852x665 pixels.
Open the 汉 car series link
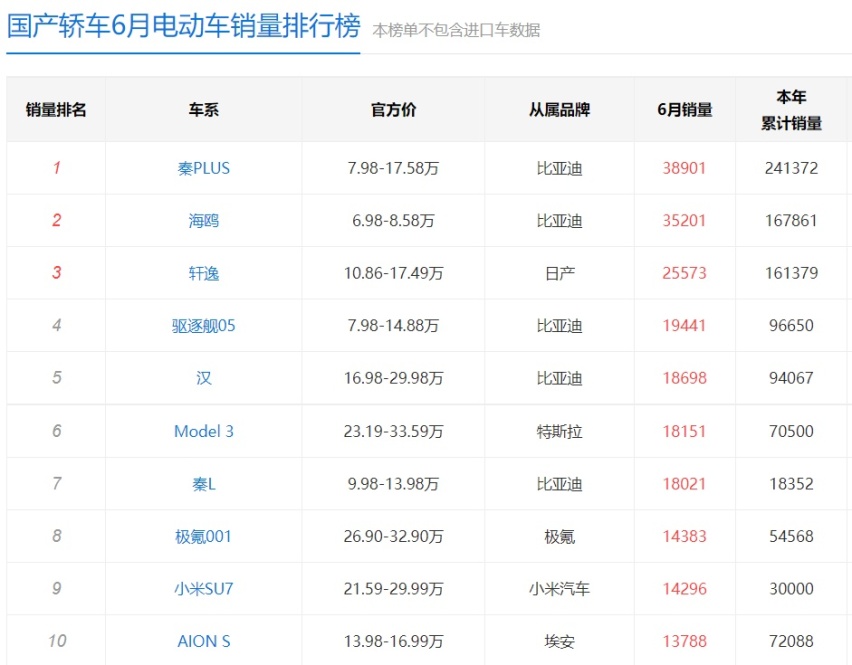(204, 378)
